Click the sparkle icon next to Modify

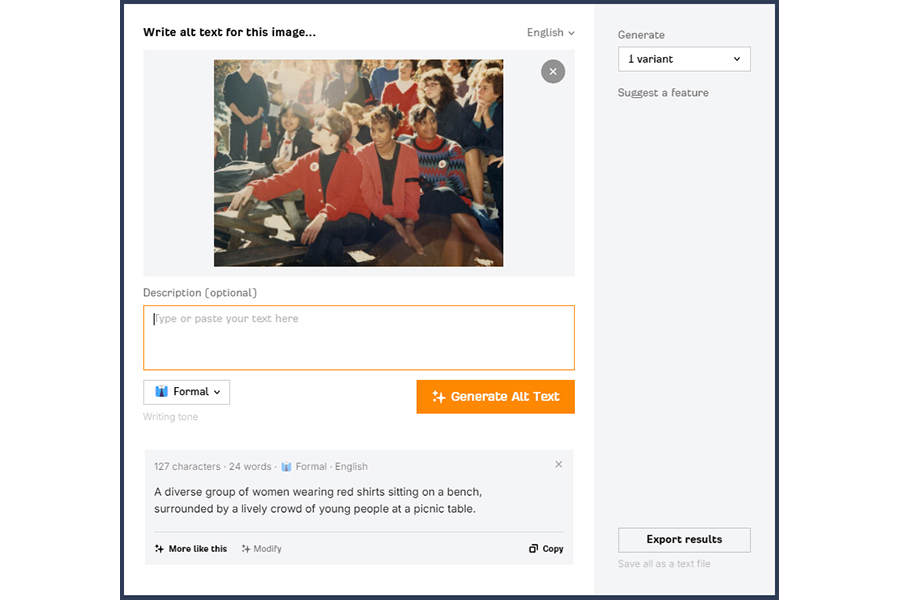244,548
